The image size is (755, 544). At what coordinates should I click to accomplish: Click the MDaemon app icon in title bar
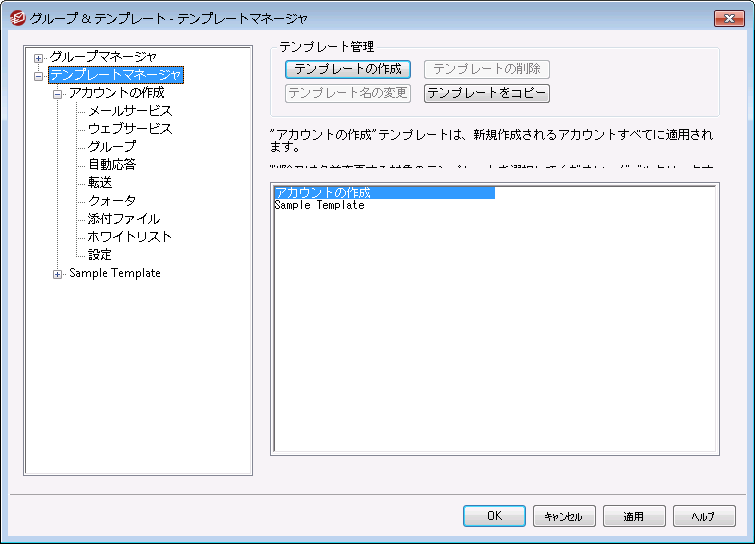16,17
